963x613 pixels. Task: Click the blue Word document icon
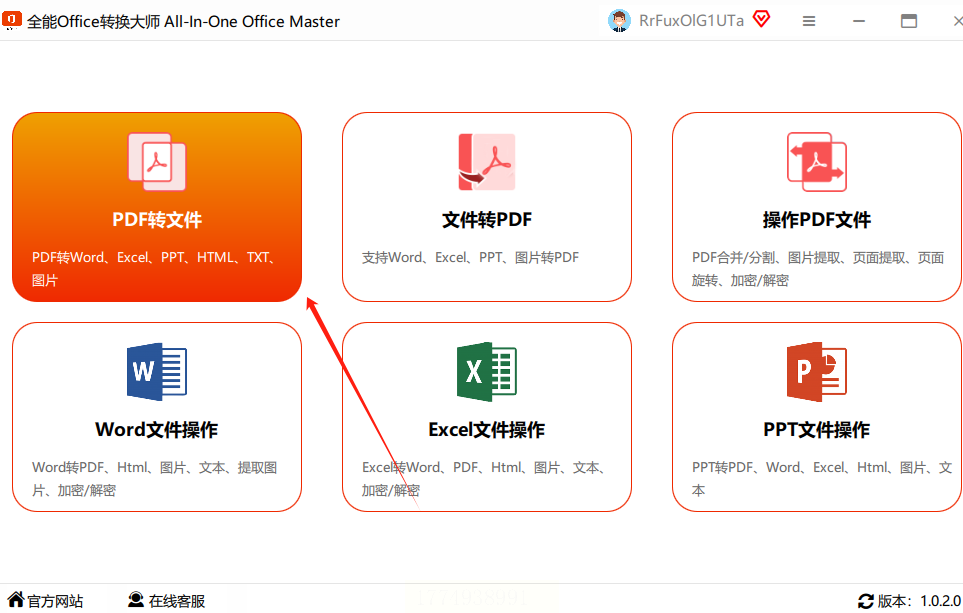click(x=157, y=372)
